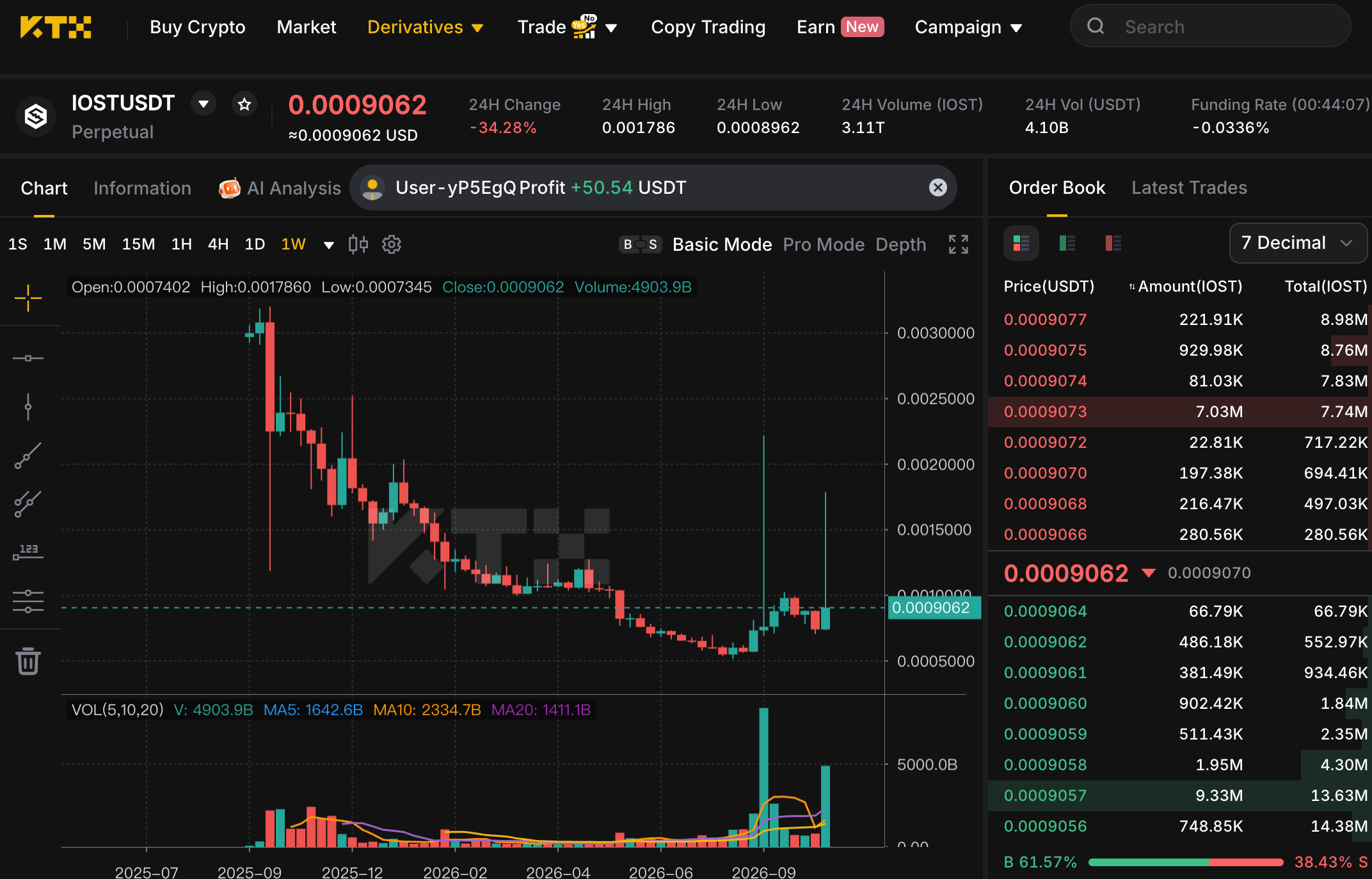Image resolution: width=1372 pixels, height=879 pixels.
Task: Select the vertical line drawing tool
Action: pos(28,407)
